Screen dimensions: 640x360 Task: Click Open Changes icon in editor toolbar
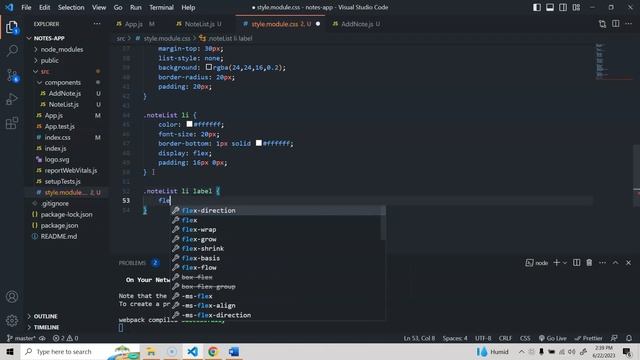(602, 24)
